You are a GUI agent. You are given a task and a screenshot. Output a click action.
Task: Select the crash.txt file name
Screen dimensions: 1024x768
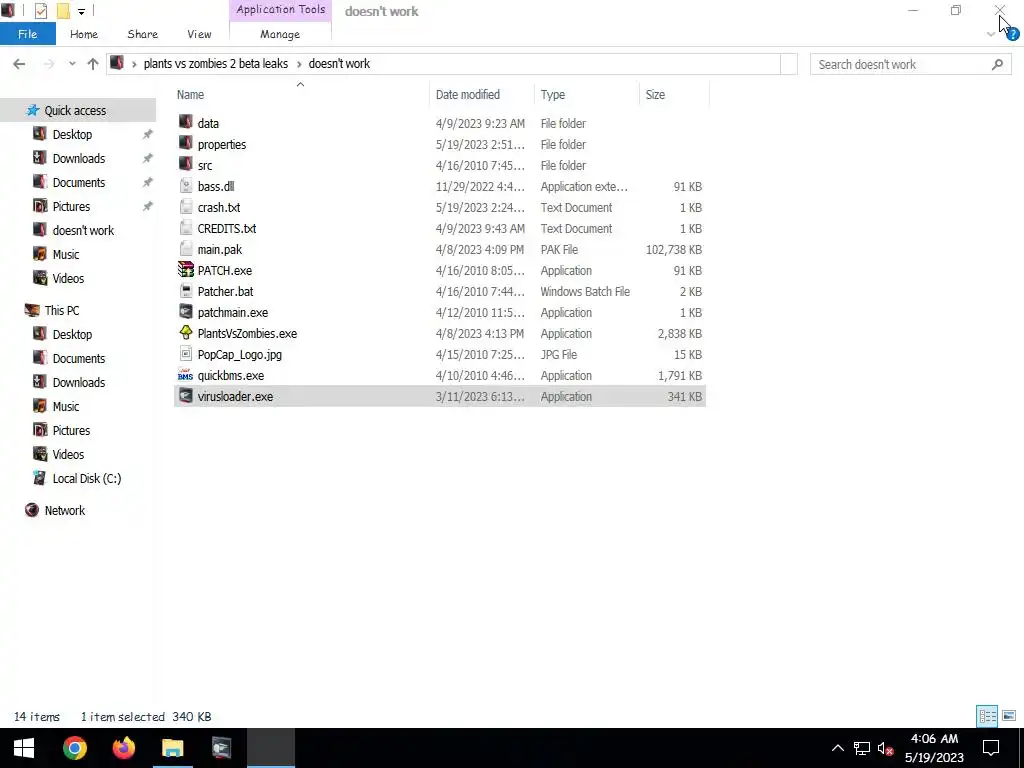(219, 208)
